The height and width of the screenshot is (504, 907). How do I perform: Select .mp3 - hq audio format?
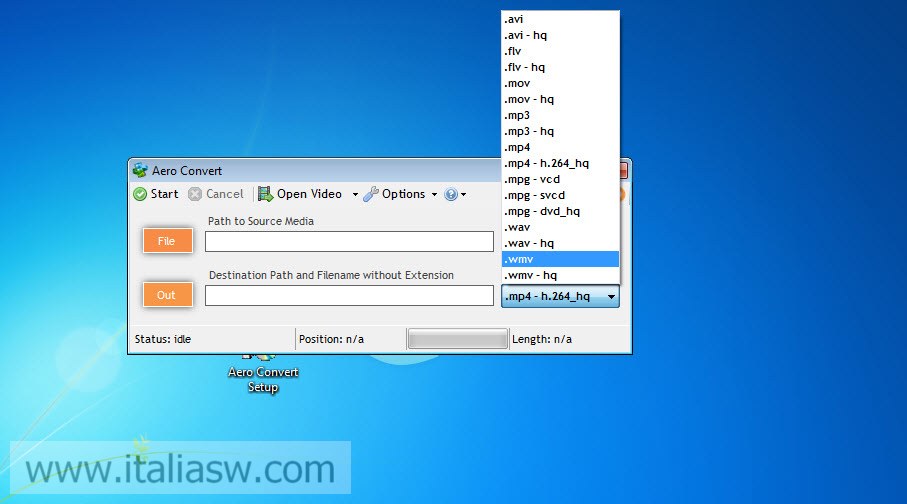[x=560, y=131]
